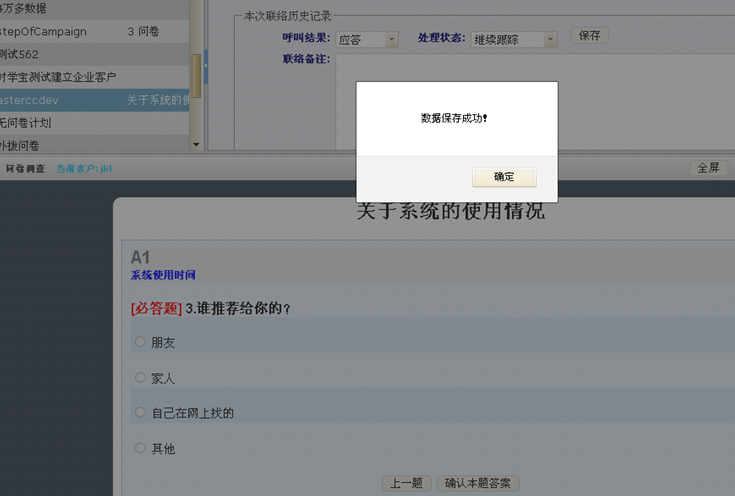
Task: Click the 问卷调查 tab label
Action: click(25, 169)
